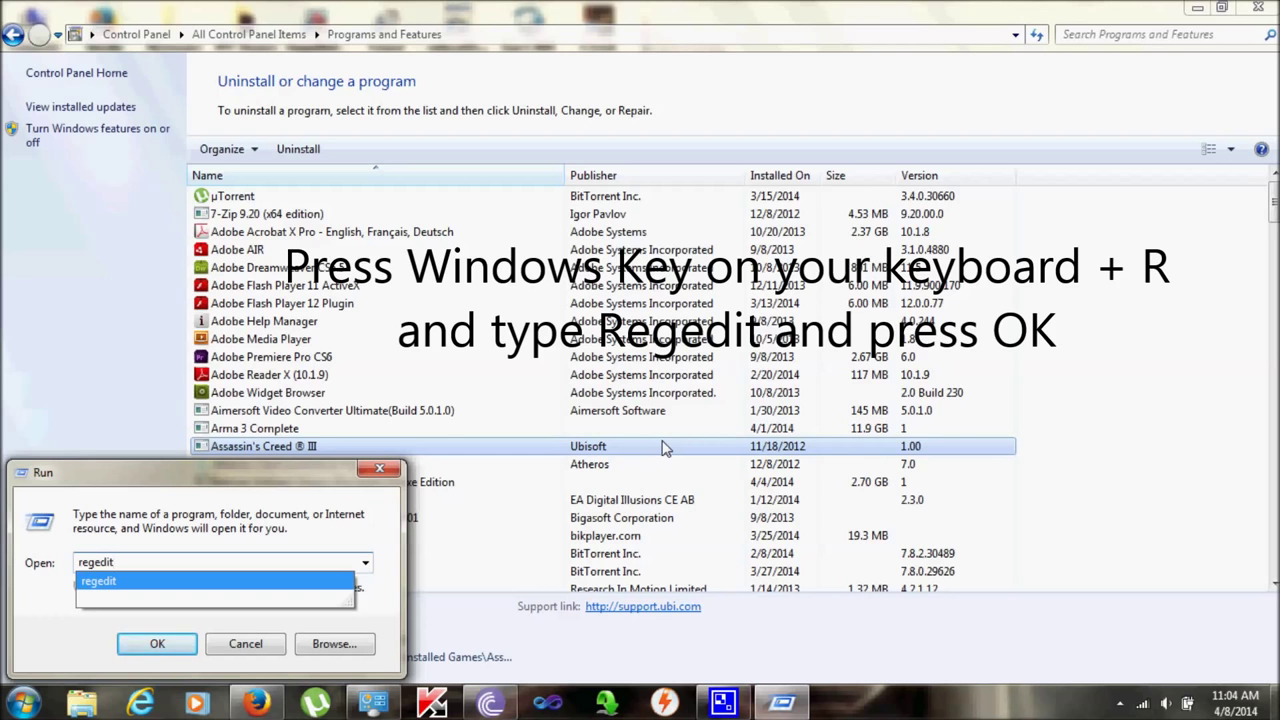The image size is (1280, 720).
Task: Open the BitTorrent taskbar icon
Action: pos(490,703)
